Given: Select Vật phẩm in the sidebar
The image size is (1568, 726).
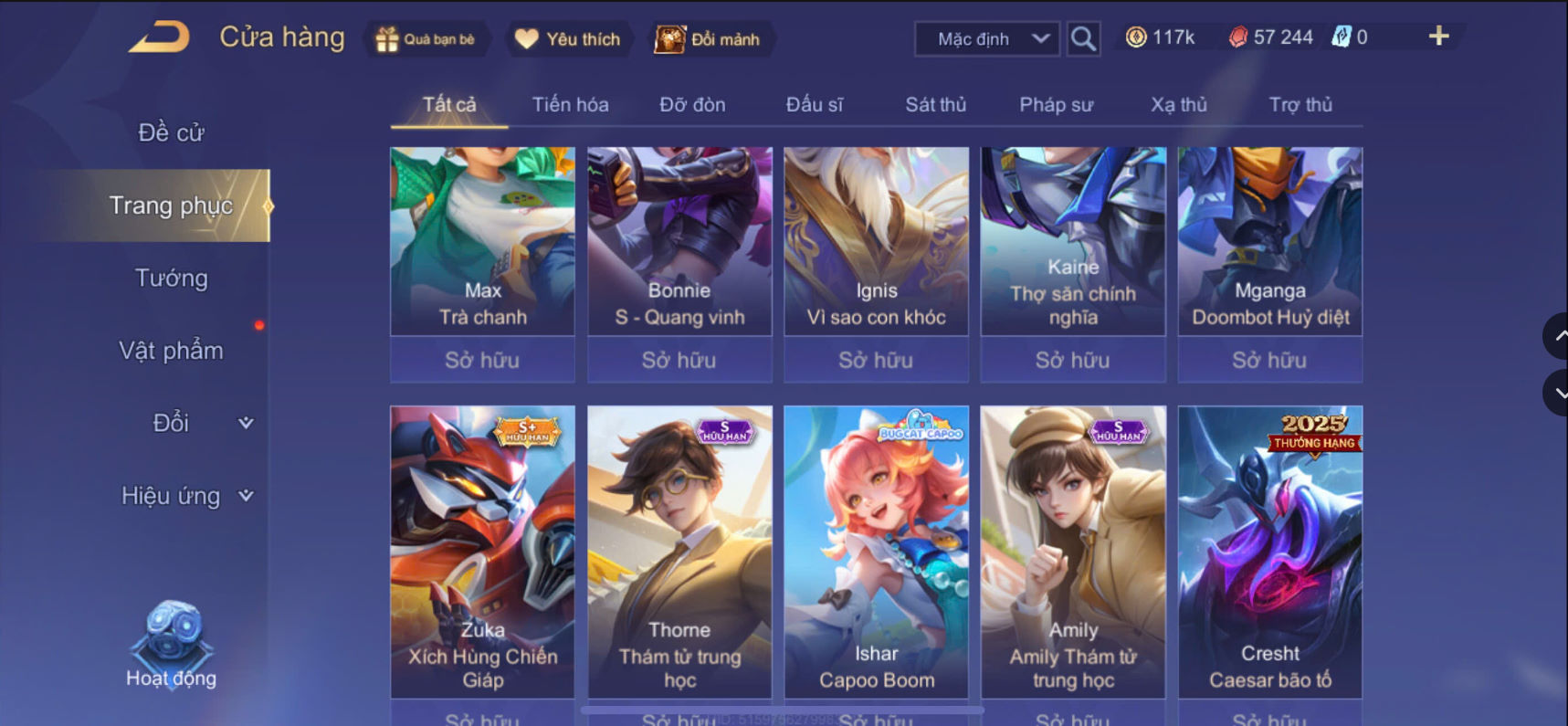Looking at the screenshot, I should (x=171, y=351).
